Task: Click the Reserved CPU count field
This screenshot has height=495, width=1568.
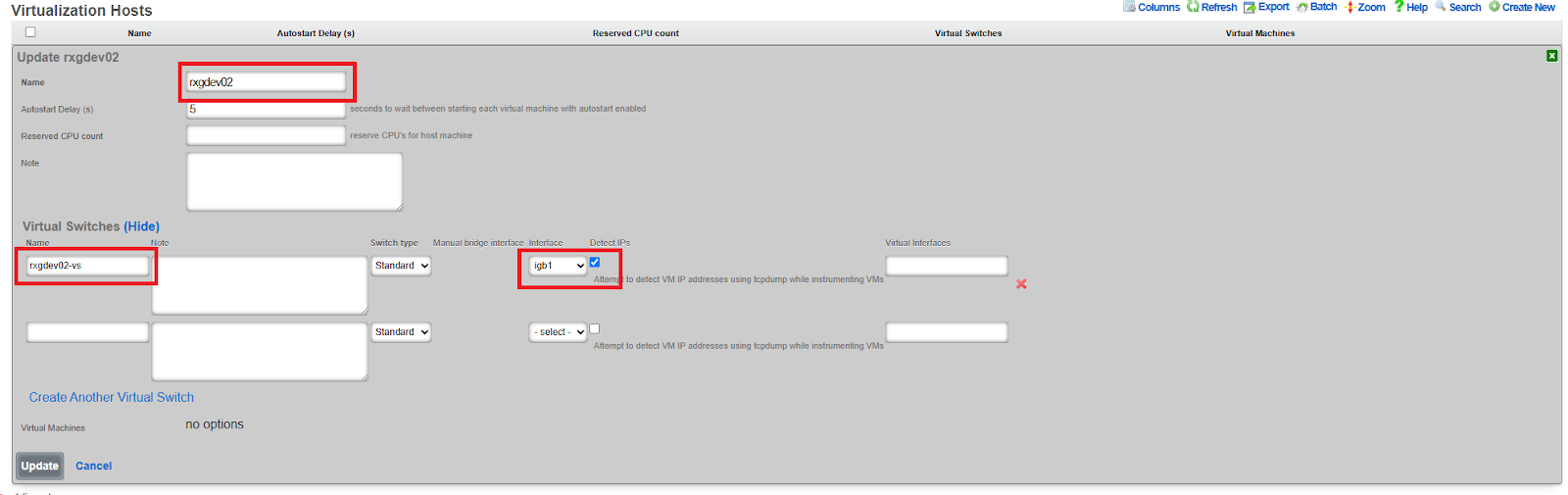Action: (266, 135)
